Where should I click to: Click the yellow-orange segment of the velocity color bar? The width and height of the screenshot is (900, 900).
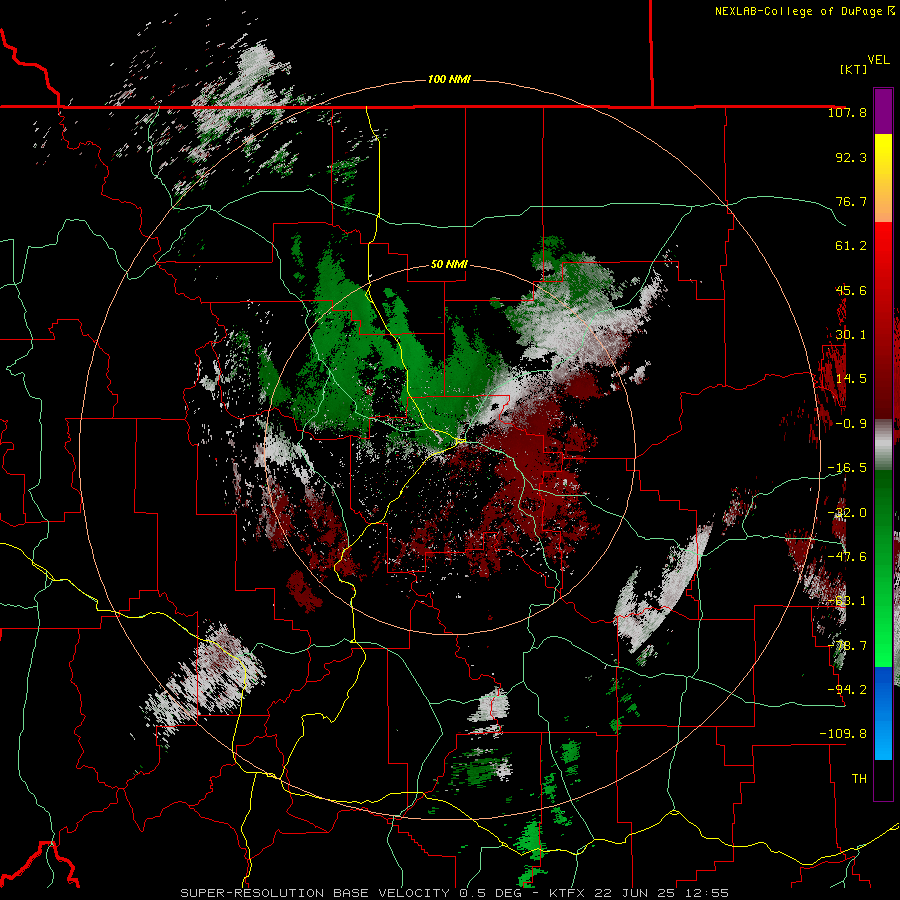[x=883, y=178]
